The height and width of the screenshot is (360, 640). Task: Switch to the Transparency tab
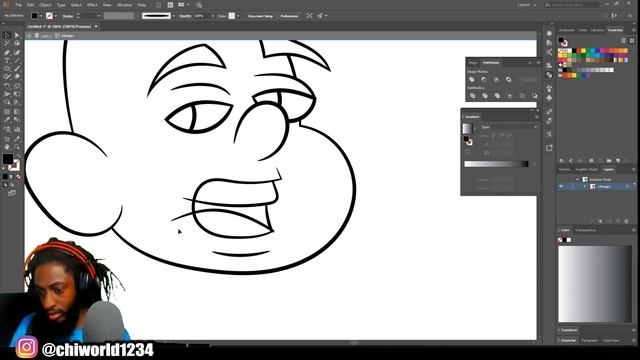[586, 230]
